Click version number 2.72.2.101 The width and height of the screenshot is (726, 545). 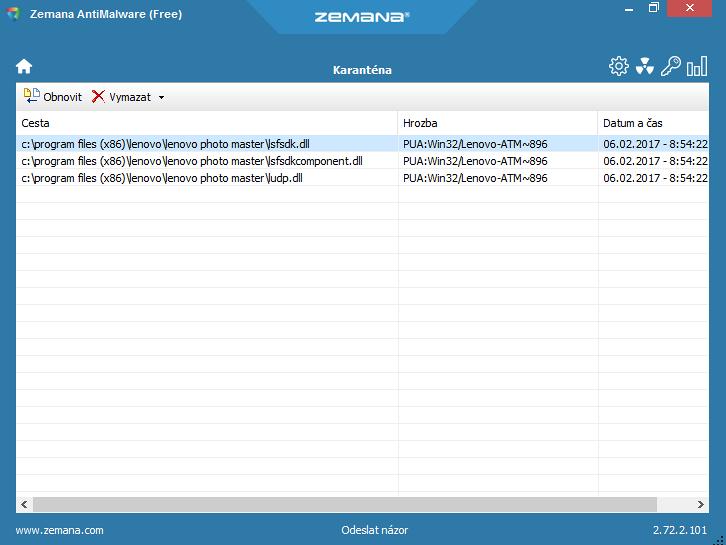click(680, 530)
